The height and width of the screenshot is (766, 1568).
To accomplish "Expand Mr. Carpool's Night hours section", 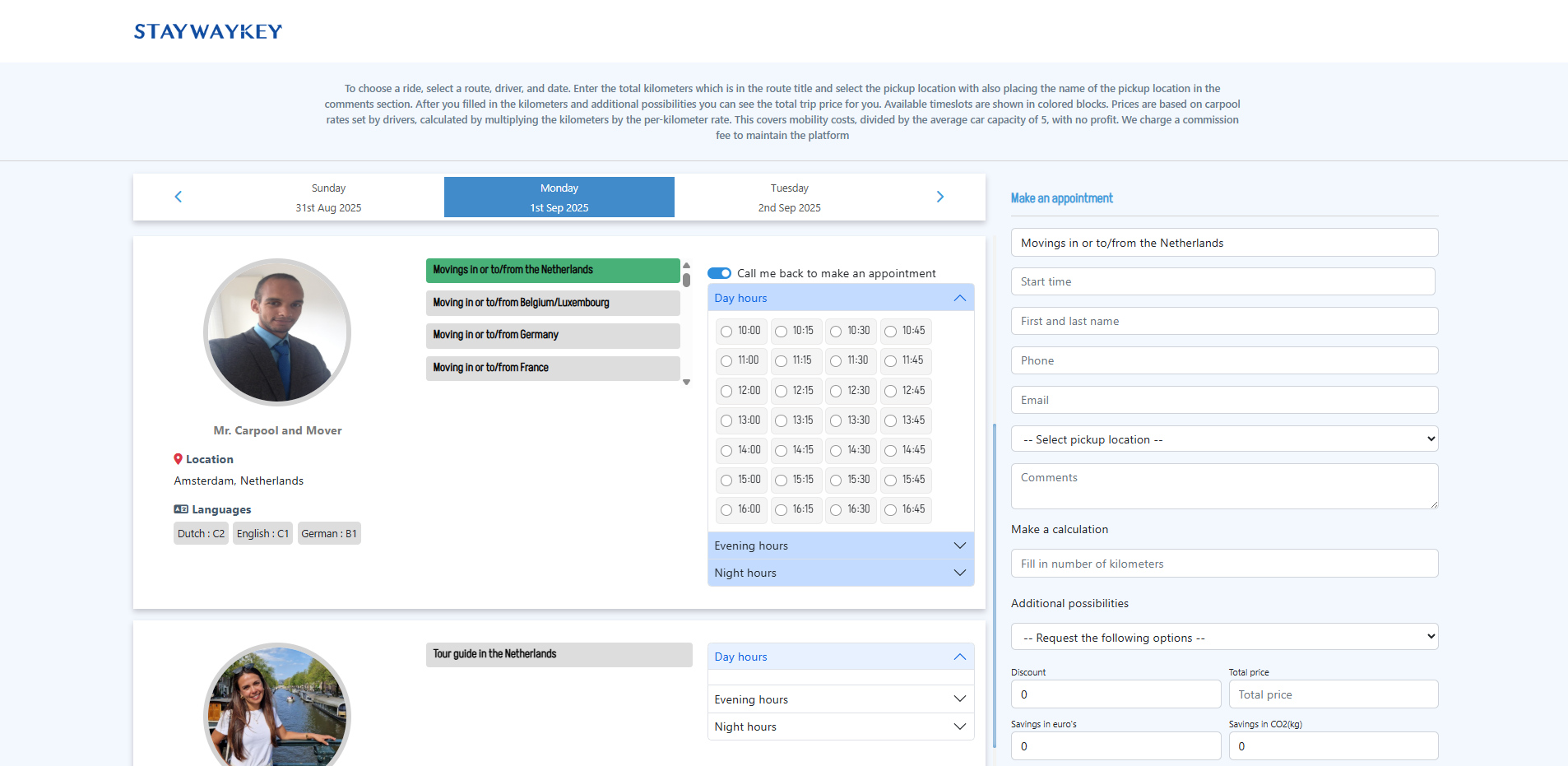I will coord(841,573).
